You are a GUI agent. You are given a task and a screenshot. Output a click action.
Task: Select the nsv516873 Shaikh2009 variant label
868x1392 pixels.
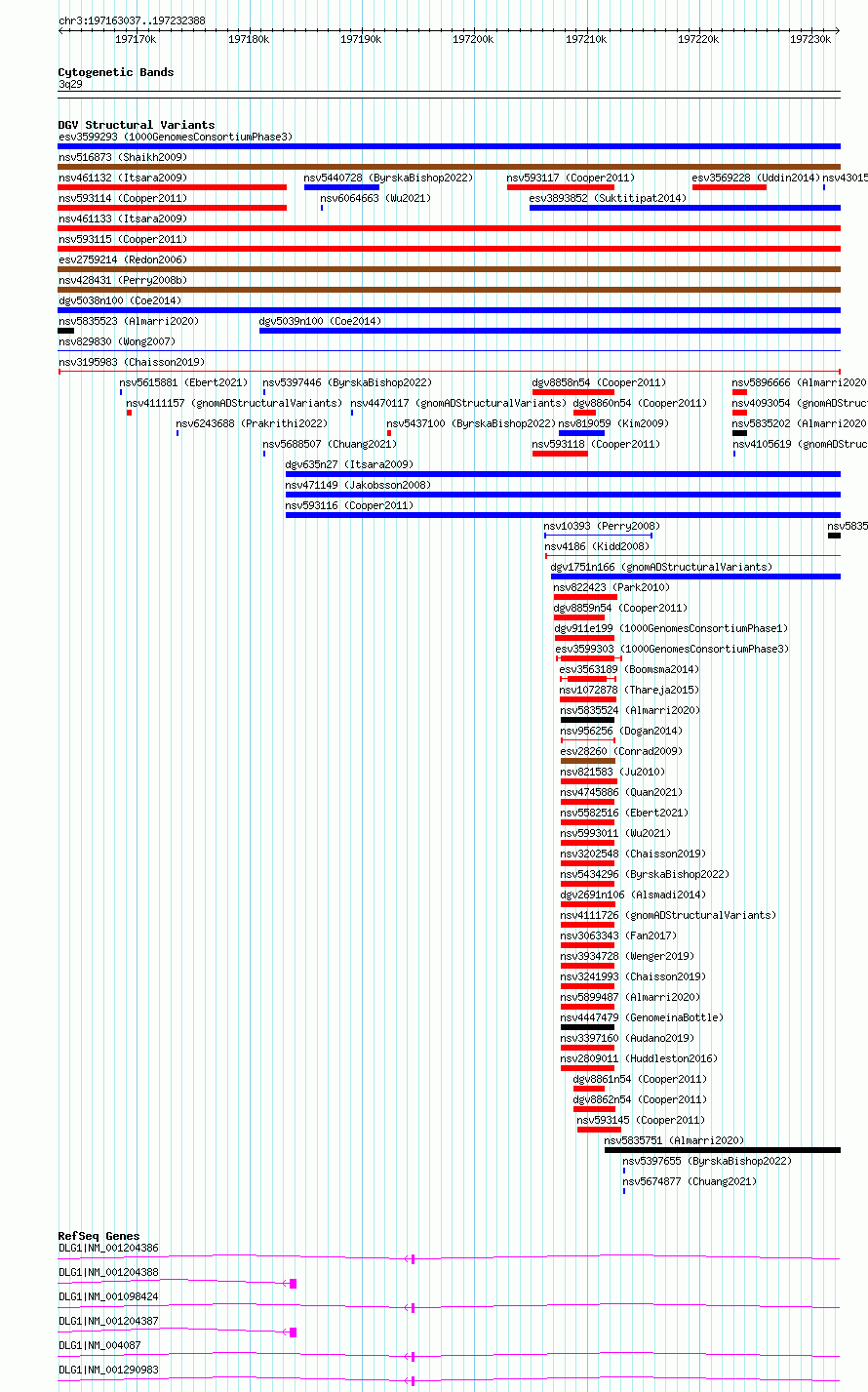122,157
